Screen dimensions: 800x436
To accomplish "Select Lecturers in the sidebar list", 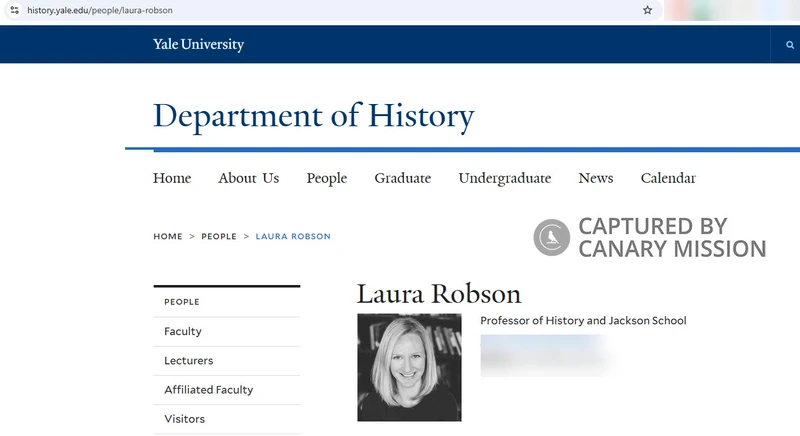I will click(x=188, y=360).
